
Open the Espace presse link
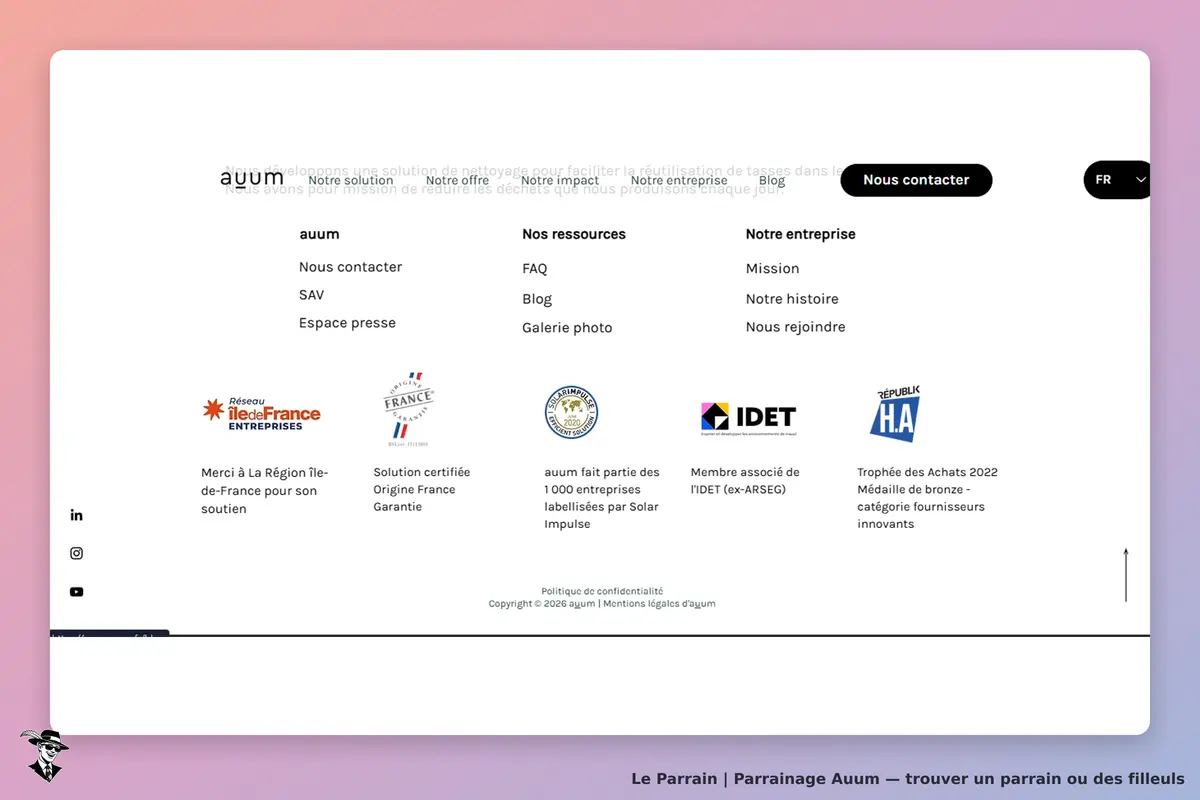point(347,323)
